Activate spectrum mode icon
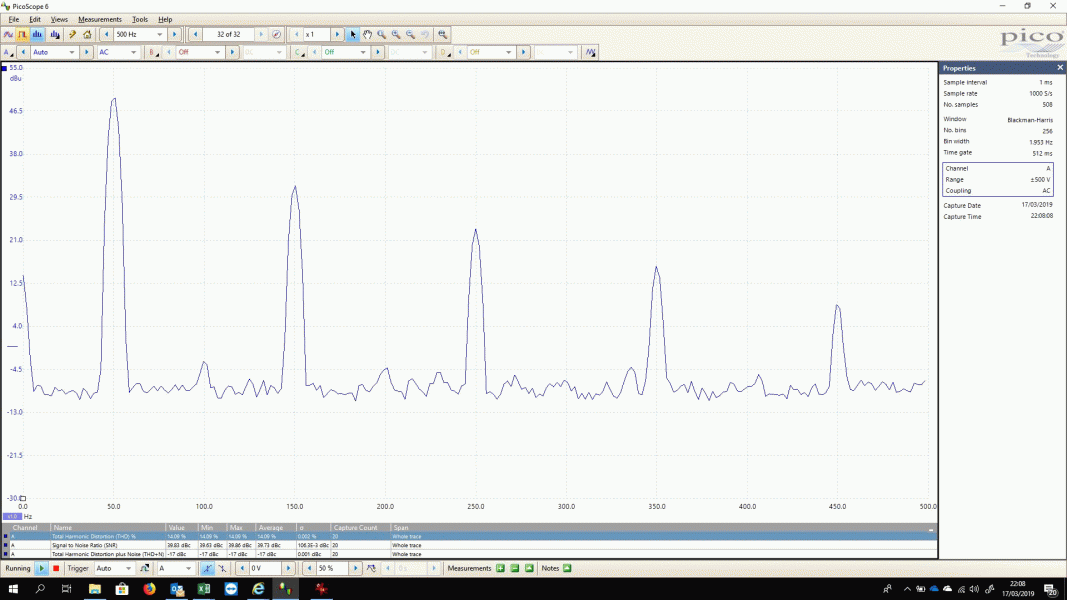The image size is (1067, 600). tap(37, 34)
